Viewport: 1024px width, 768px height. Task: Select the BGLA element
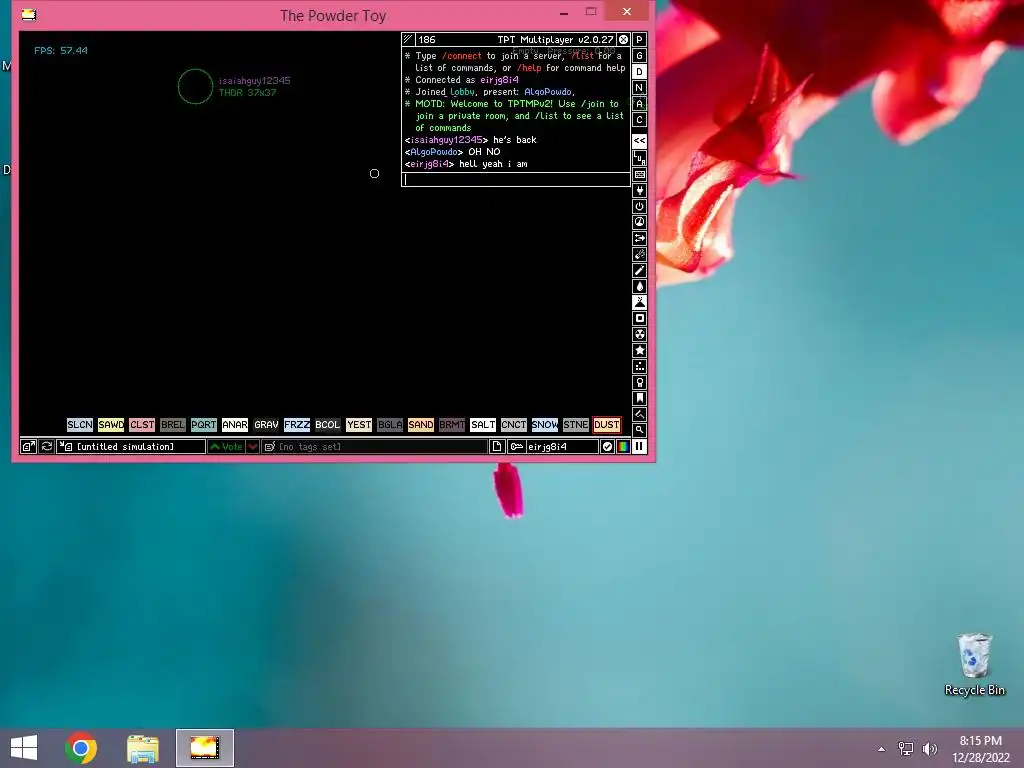click(x=390, y=424)
